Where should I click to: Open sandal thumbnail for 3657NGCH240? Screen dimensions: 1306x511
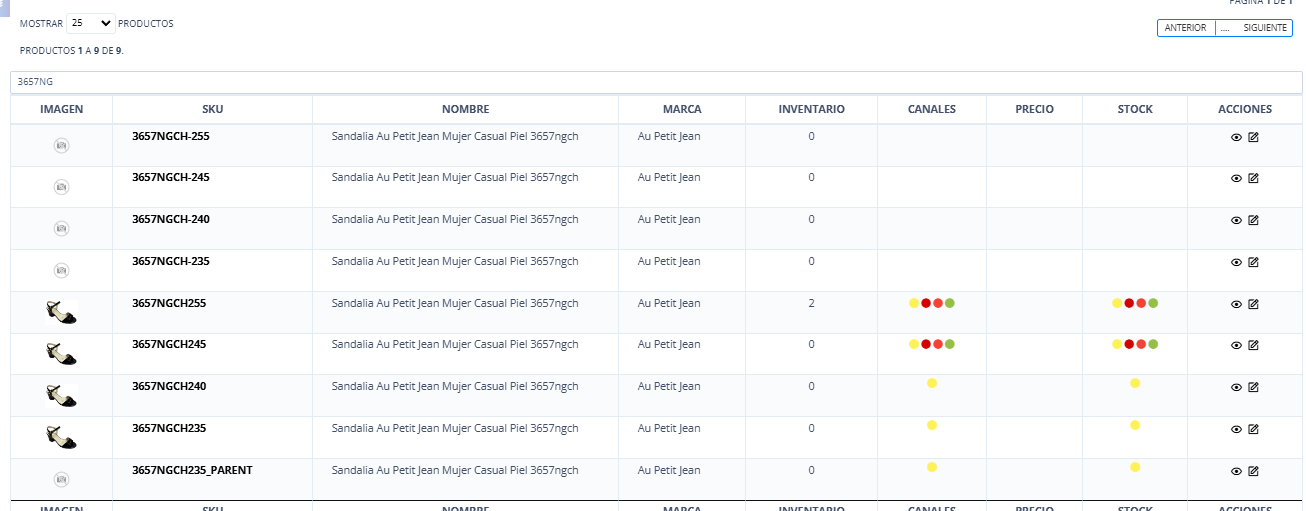[x=61, y=396]
